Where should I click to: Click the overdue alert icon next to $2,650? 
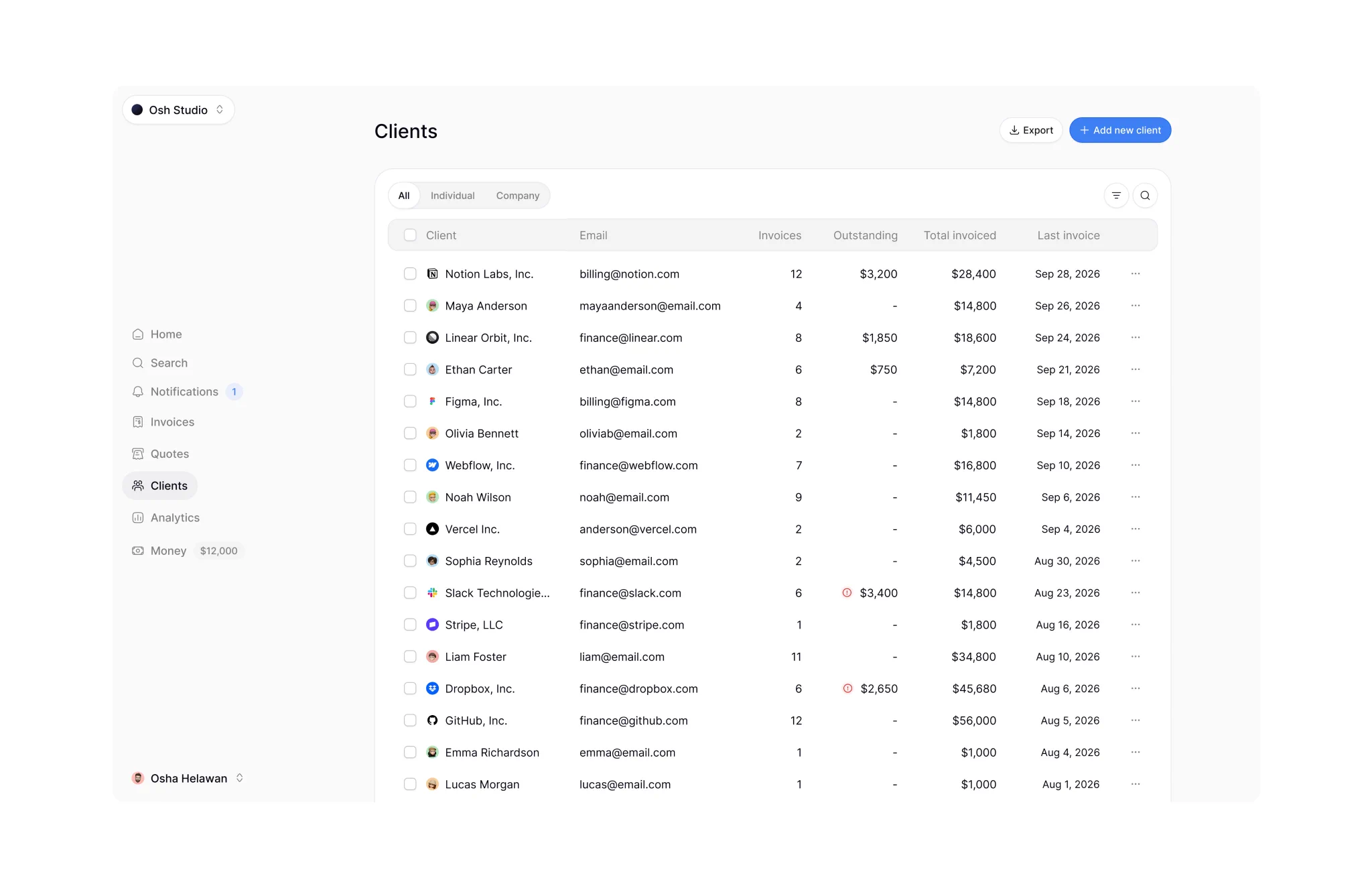[847, 688]
